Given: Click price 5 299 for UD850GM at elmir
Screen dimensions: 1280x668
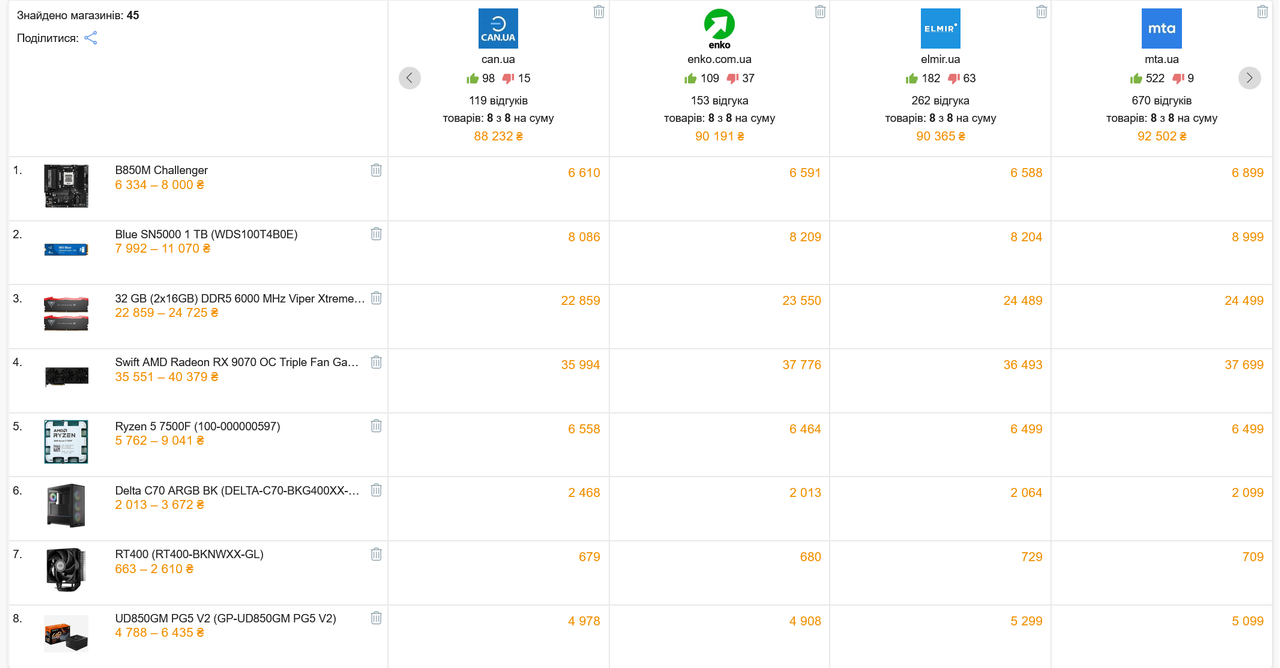Looking at the screenshot, I should click(x=1026, y=621).
